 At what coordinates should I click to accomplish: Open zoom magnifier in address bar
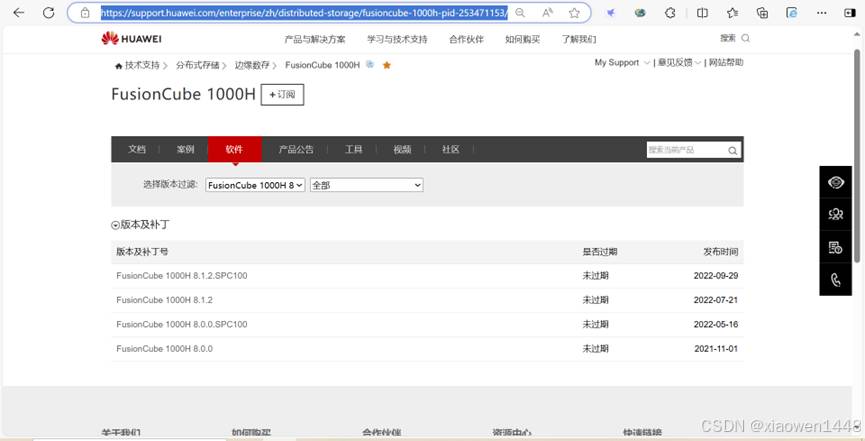[x=520, y=13]
